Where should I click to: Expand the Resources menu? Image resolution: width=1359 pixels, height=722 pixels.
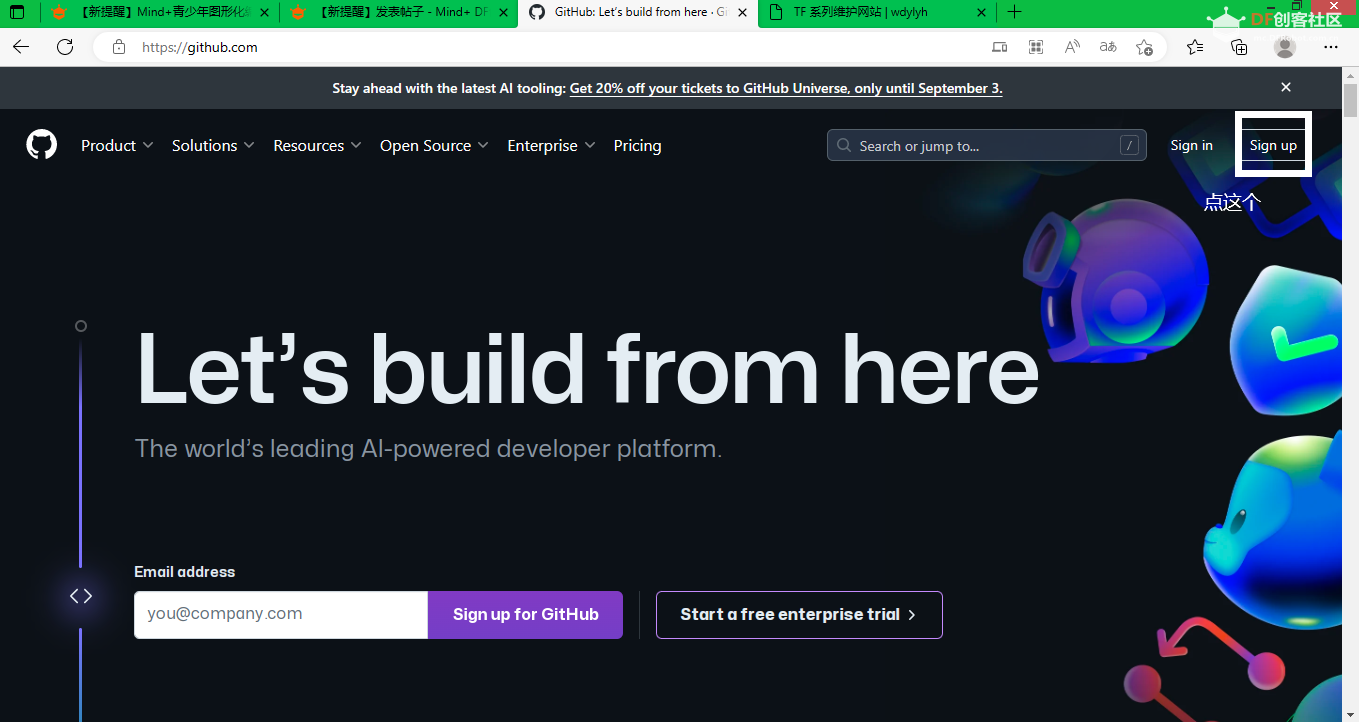(x=317, y=145)
